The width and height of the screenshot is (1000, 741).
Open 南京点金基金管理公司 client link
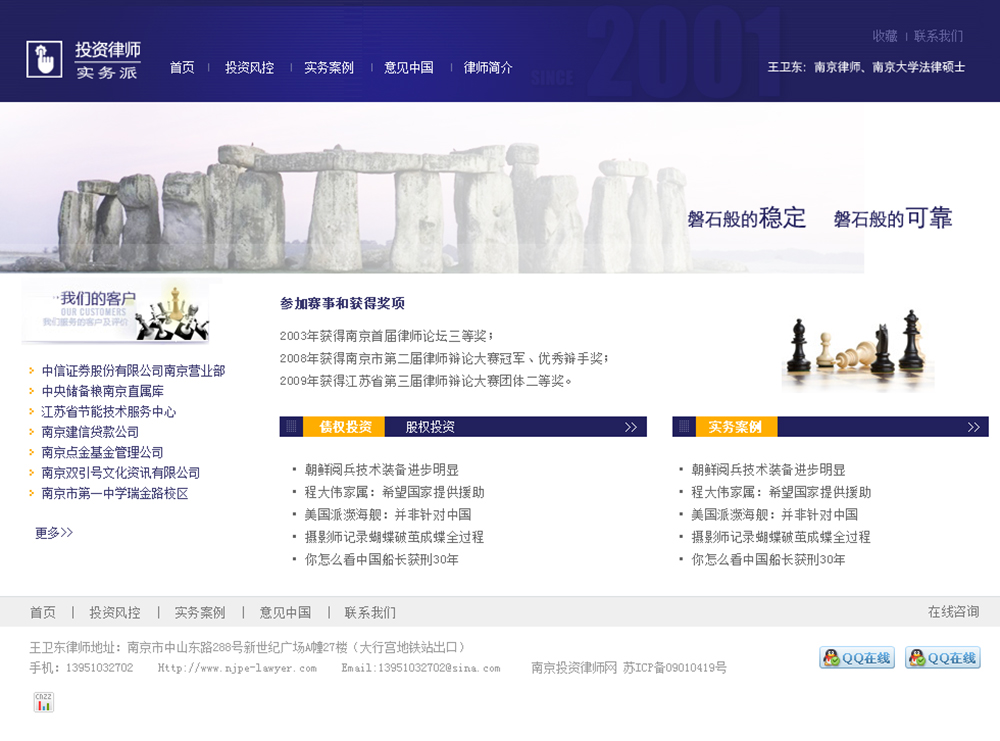[102, 453]
